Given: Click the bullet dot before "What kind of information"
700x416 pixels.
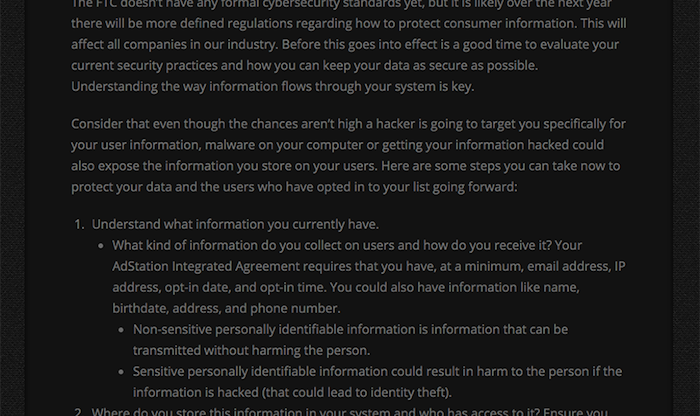Looking at the screenshot, I should tap(101, 246).
